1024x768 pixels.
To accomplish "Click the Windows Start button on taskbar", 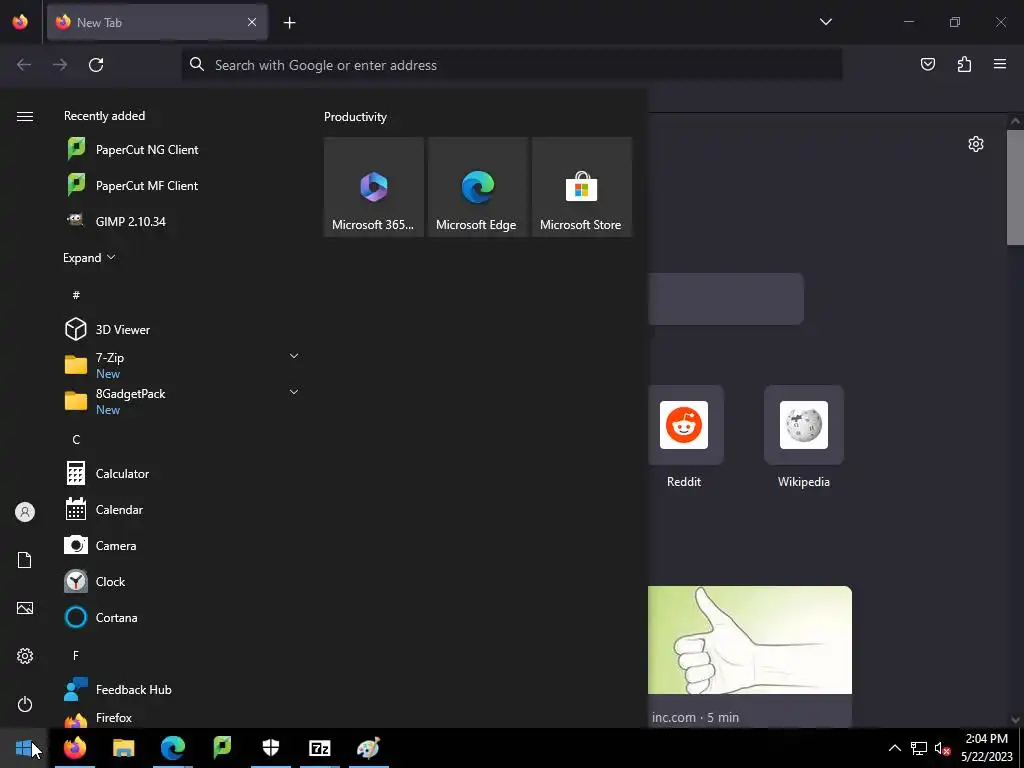I will [24, 748].
